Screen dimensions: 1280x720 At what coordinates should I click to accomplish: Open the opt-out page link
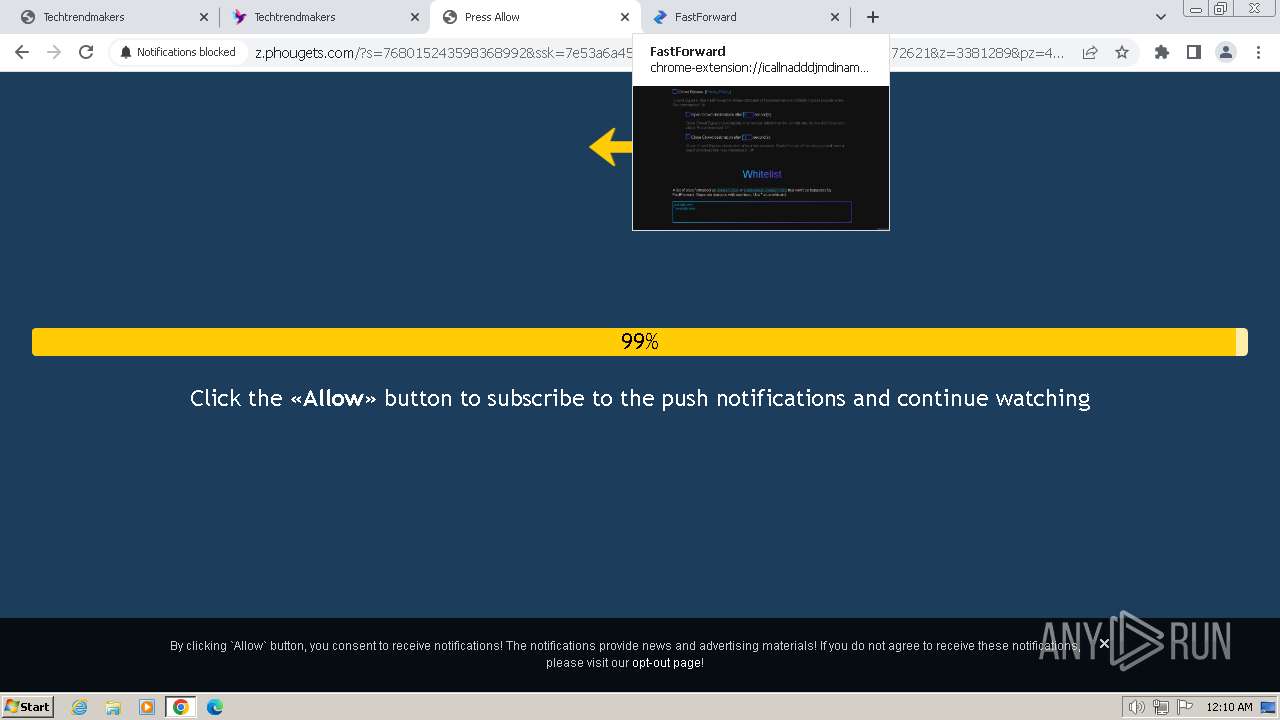667,663
